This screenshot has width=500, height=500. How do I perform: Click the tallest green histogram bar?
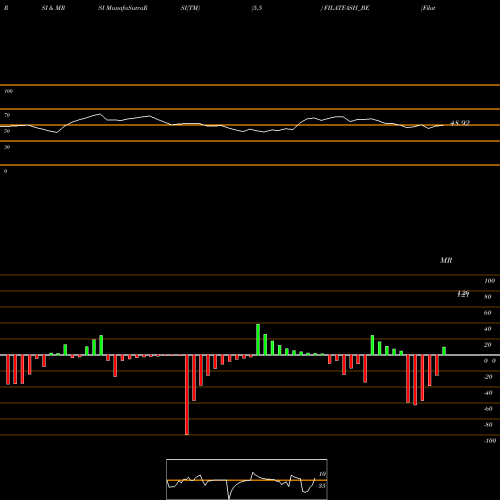click(258, 339)
